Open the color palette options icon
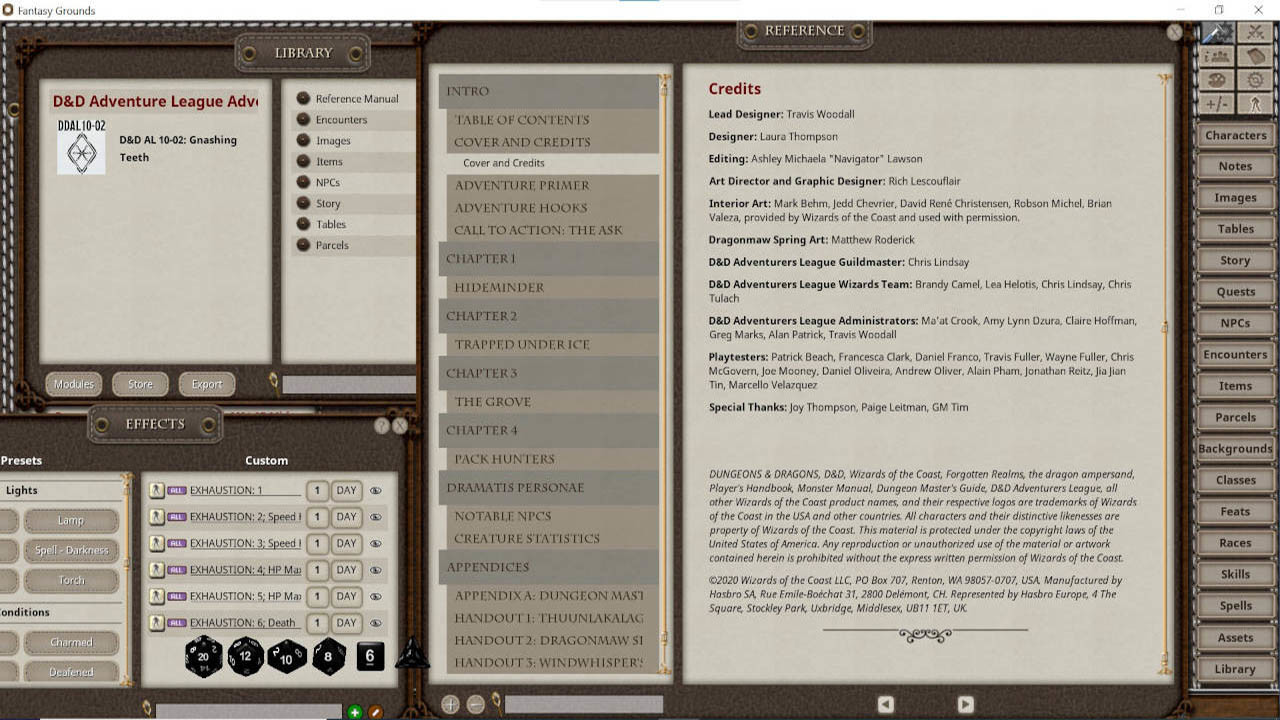Viewport: 1280px width, 720px height. coord(1216,79)
